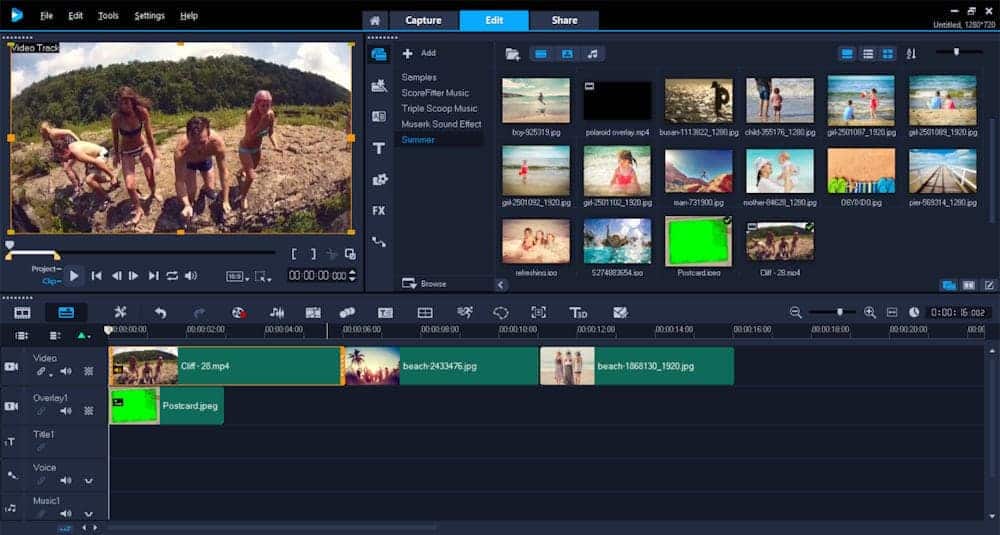Switch to Storyboard view icon
Viewport: 1000px width, 535px height.
click(x=22, y=313)
